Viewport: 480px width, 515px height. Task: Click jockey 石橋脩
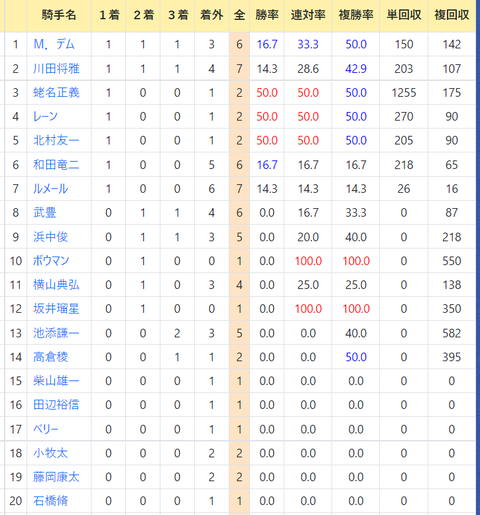point(51,501)
